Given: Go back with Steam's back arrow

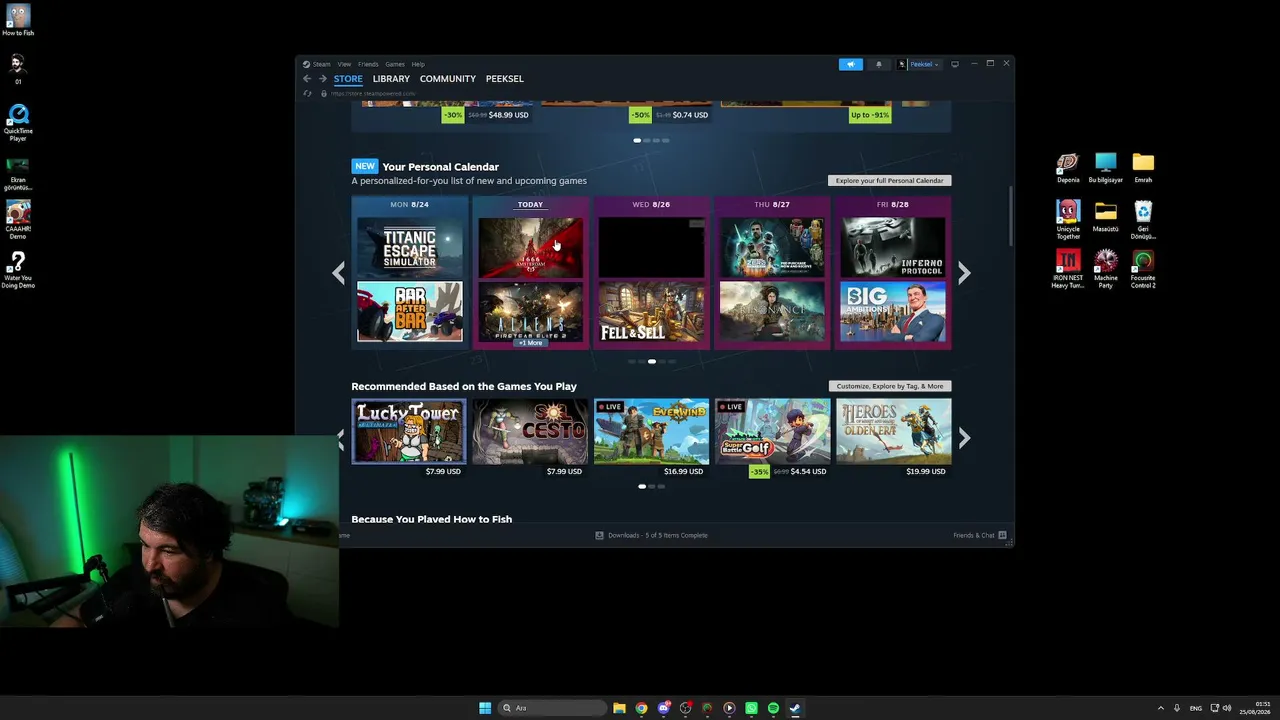Looking at the screenshot, I should 307,79.
